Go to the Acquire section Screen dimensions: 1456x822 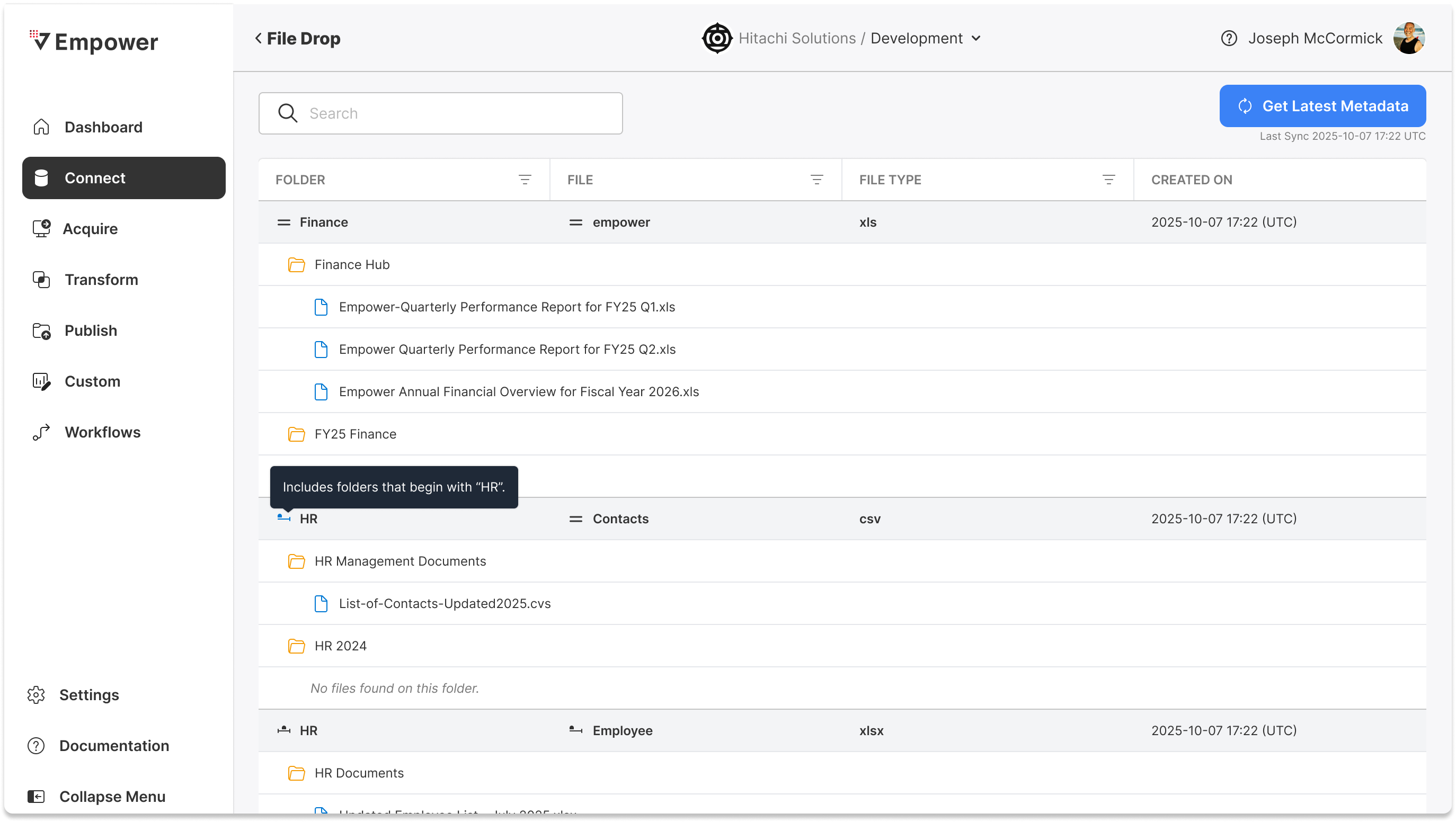124,229
